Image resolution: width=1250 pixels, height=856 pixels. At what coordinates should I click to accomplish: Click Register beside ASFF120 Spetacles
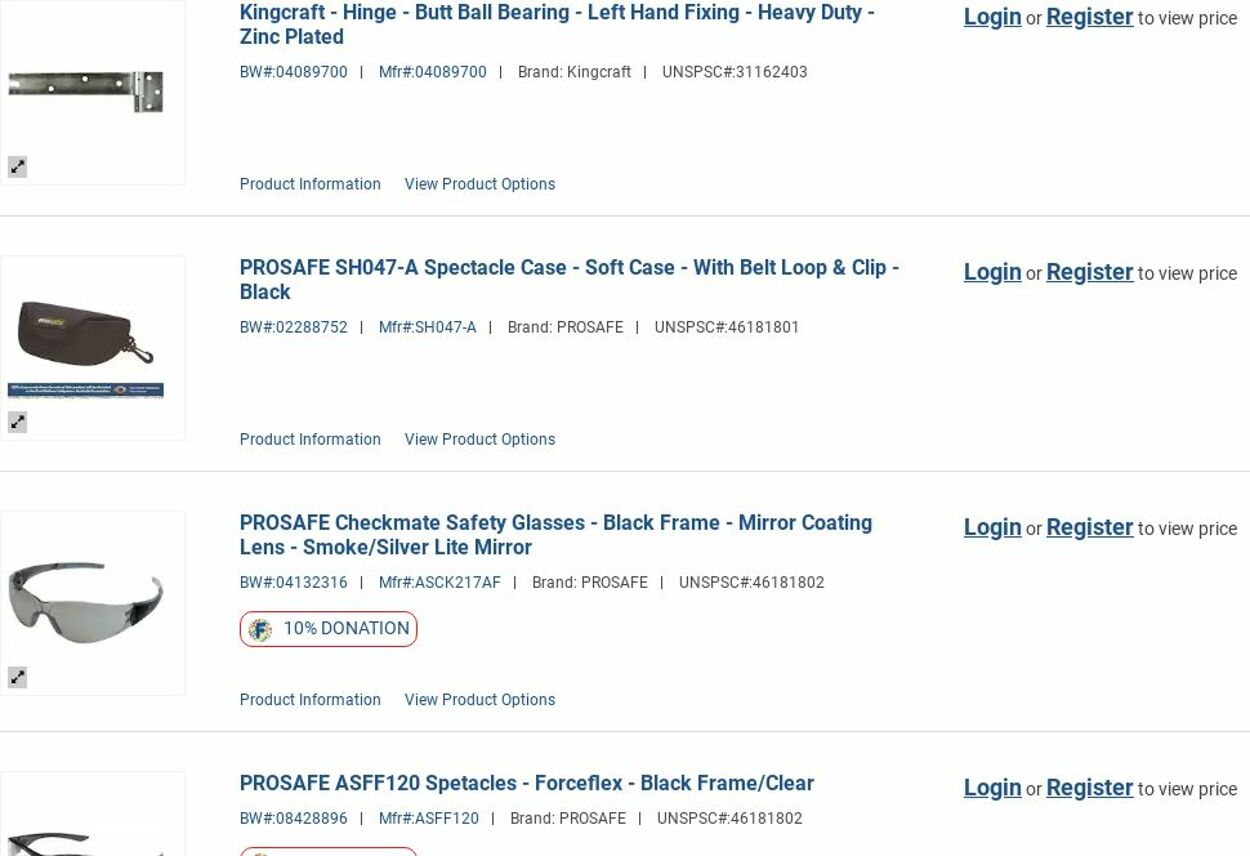[1089, 788]
